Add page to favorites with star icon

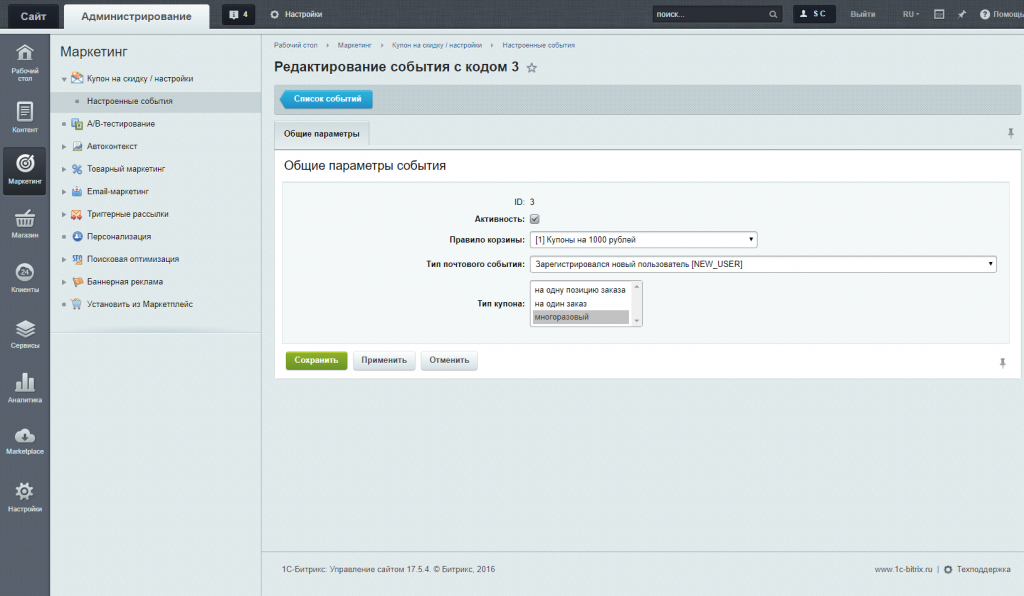point(532,68)
